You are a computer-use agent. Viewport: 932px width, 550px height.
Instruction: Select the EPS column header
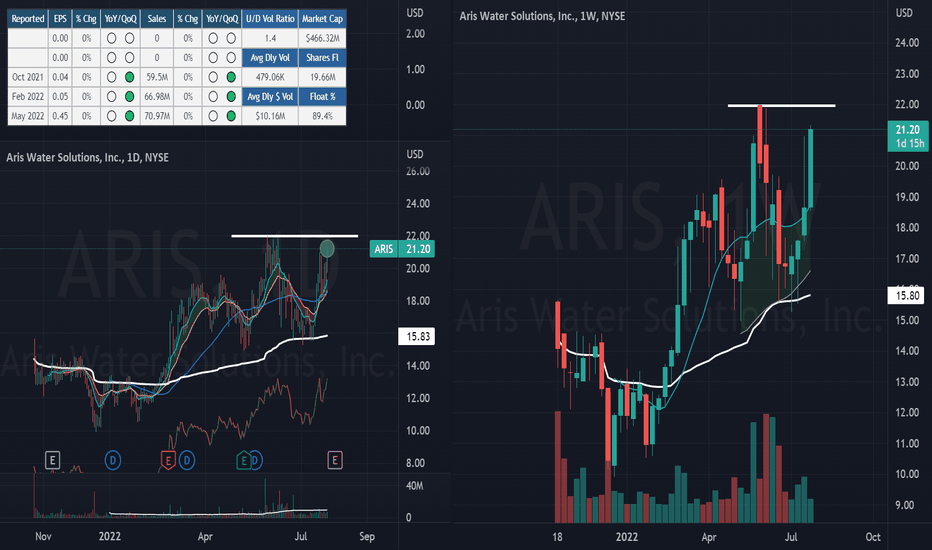[x=60, y=19]
